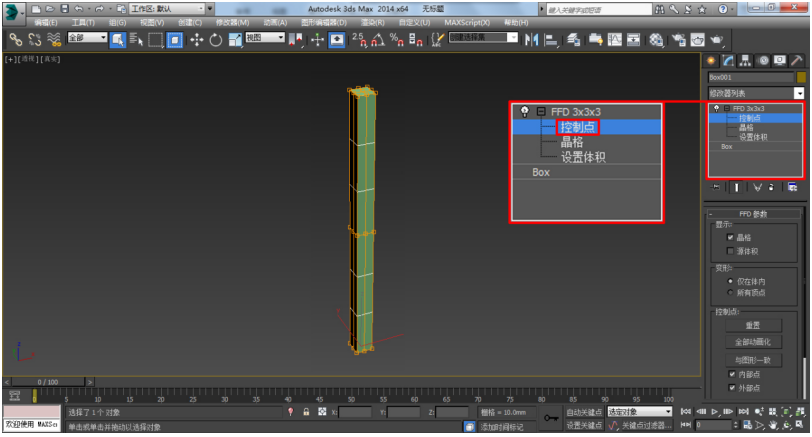Viewport: 812px width, 437px height.
Task: Enable the 源体积 checkbox
Action: [x=730, y=250]
